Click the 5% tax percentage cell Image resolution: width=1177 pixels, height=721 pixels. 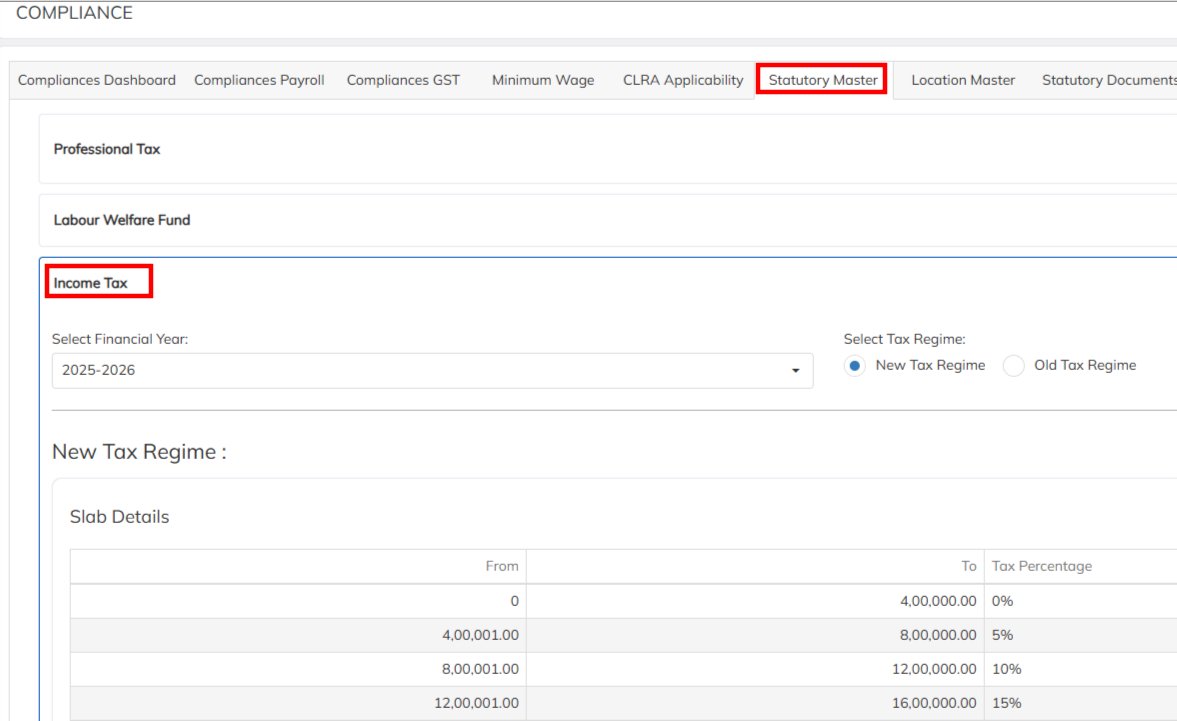pos(1081,635)
